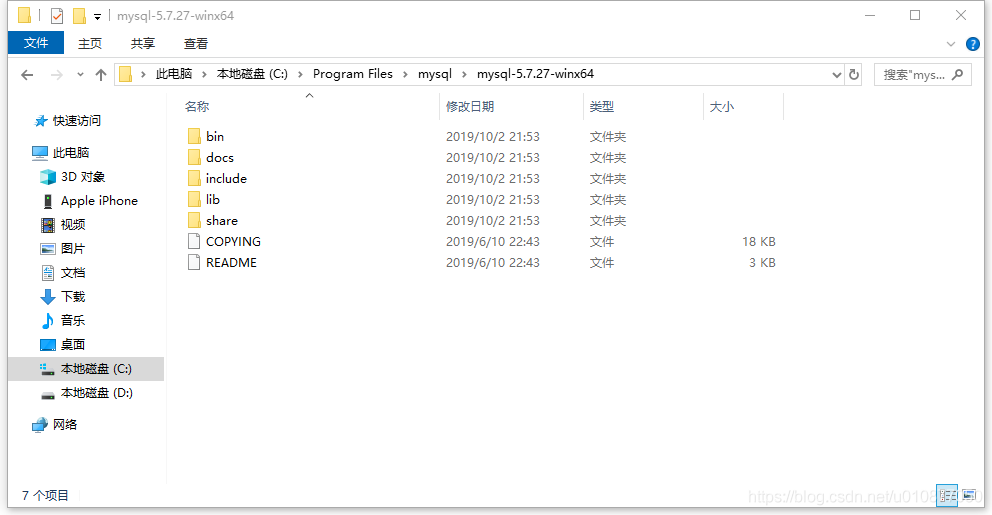Select the README file icon
992x515 pixels.
click(194, 262)
